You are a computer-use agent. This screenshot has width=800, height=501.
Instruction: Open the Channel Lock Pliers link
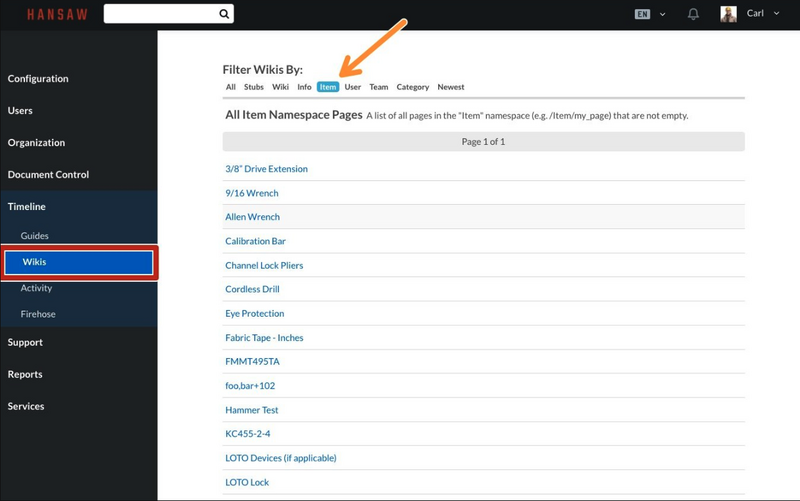pos(264,266)
